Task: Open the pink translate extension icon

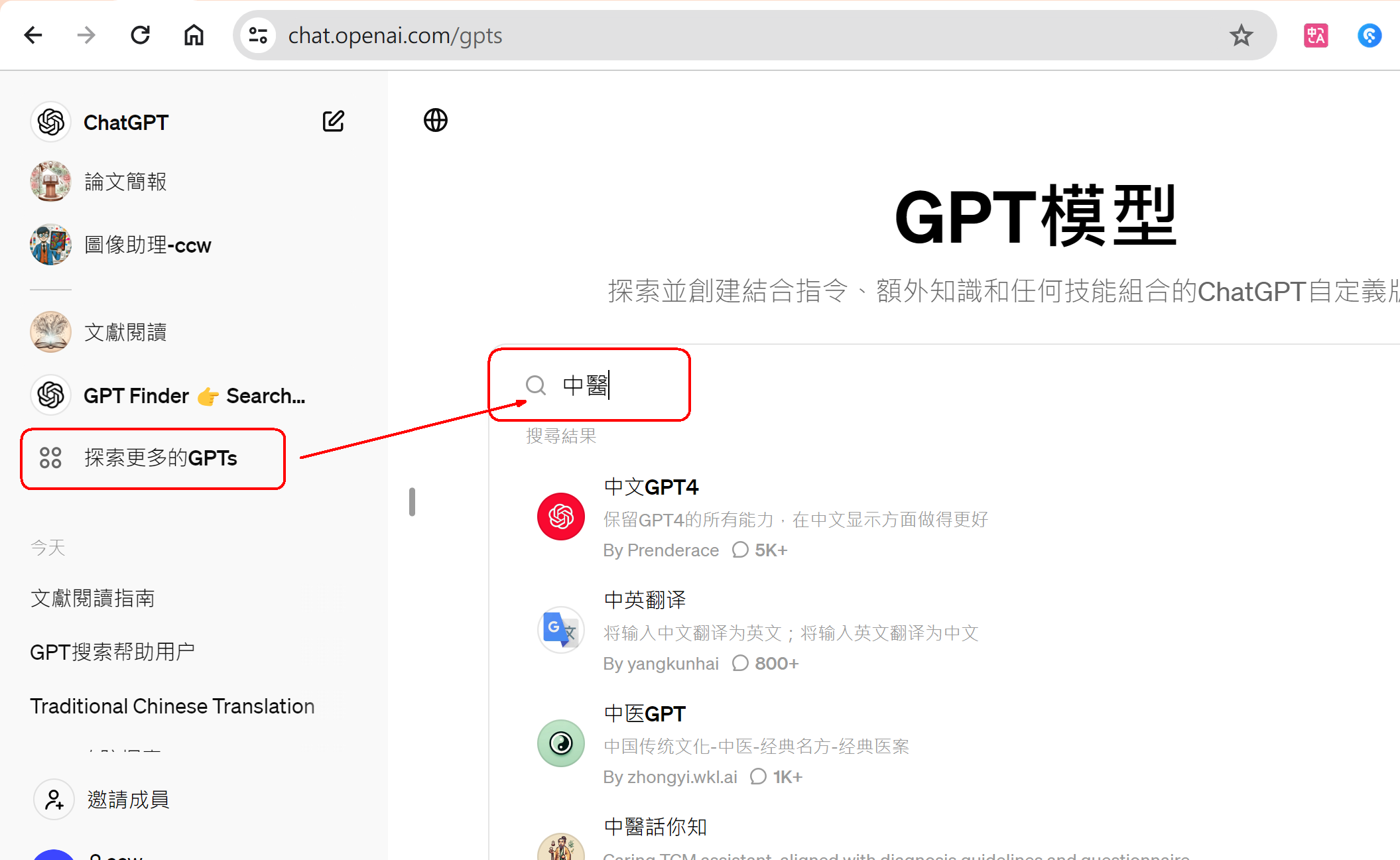Action: click(x=1316, y=35)
